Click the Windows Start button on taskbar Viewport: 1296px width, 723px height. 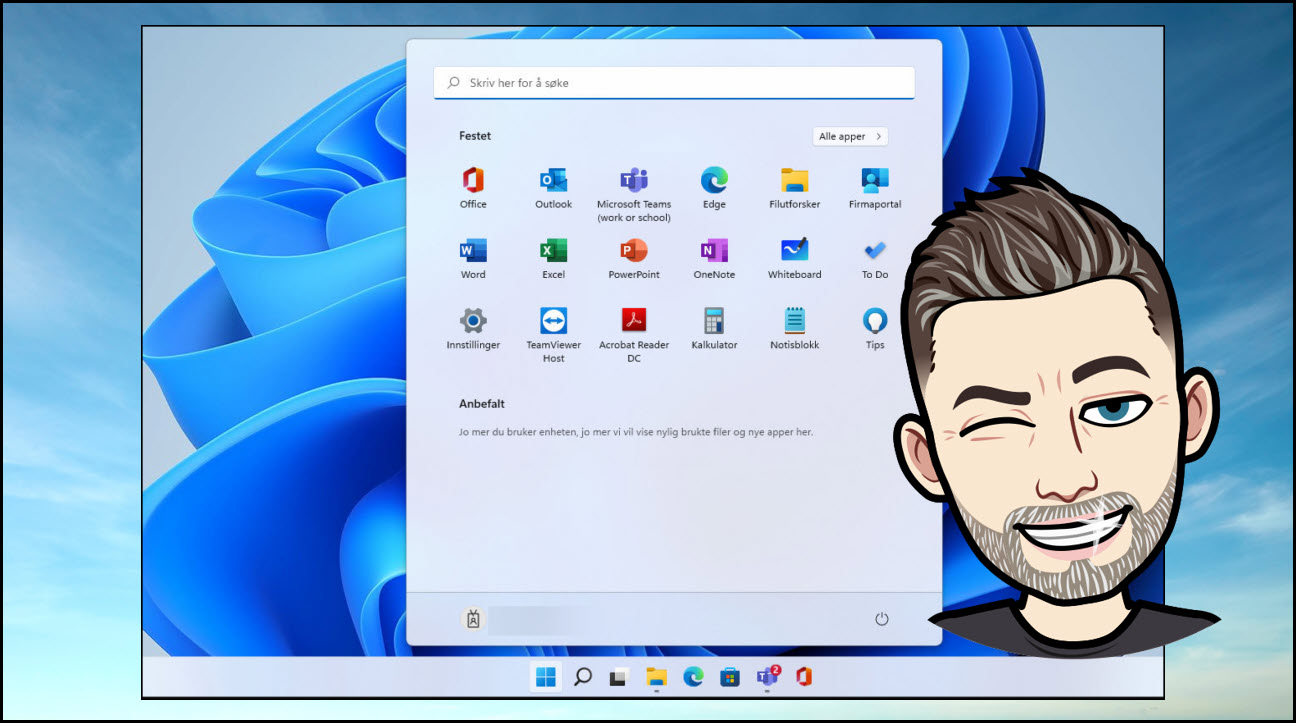(x=546, y=677)
